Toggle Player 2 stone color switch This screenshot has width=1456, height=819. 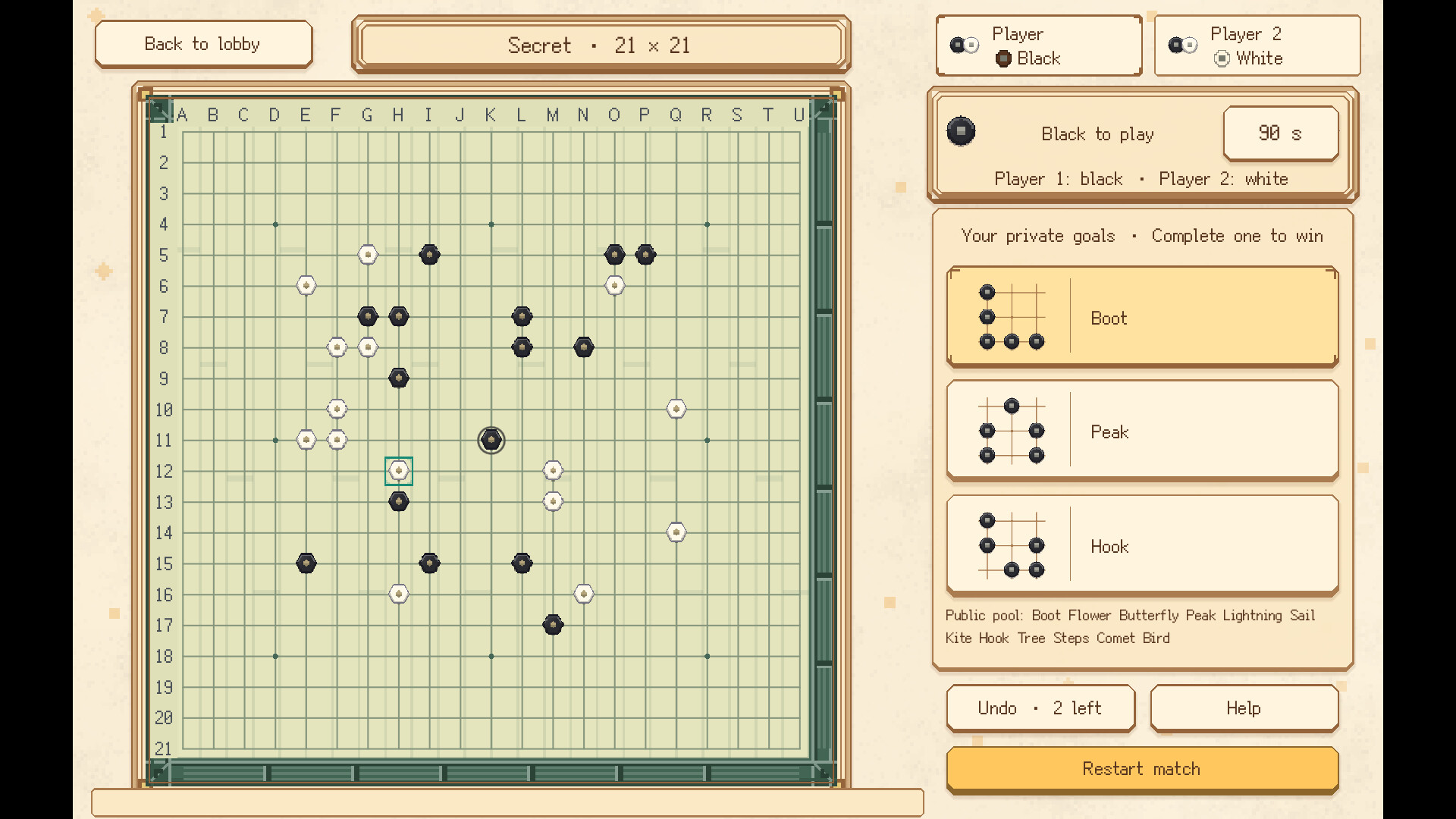(1183, 45)
